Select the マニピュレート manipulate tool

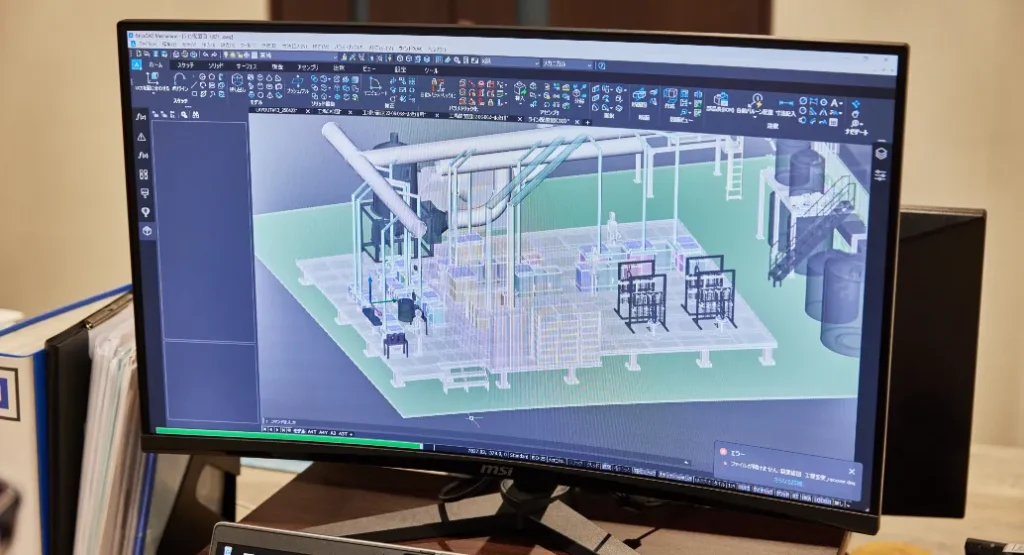coord(376,86)
